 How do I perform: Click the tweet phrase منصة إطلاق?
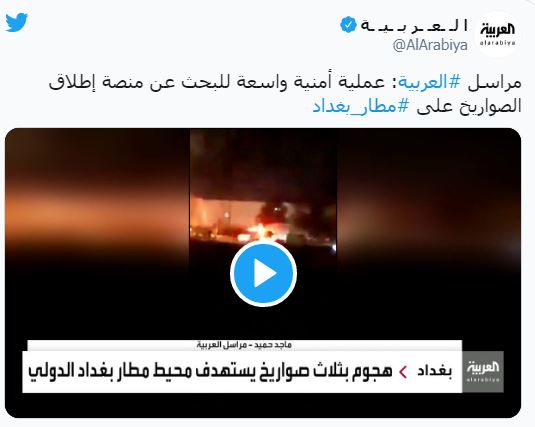(94, 82)
